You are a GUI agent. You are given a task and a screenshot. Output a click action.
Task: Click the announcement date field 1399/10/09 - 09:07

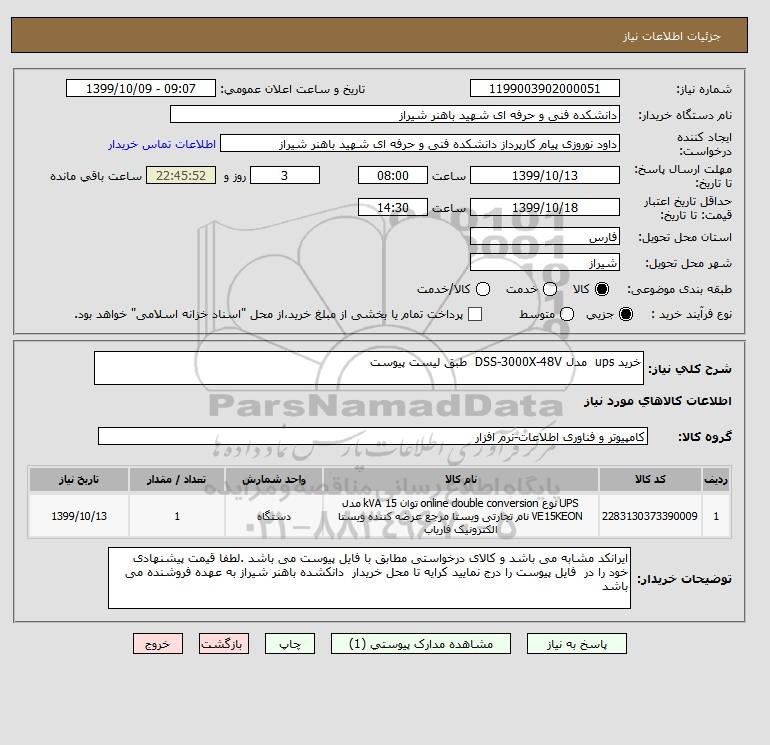click(x=140, y=89)
